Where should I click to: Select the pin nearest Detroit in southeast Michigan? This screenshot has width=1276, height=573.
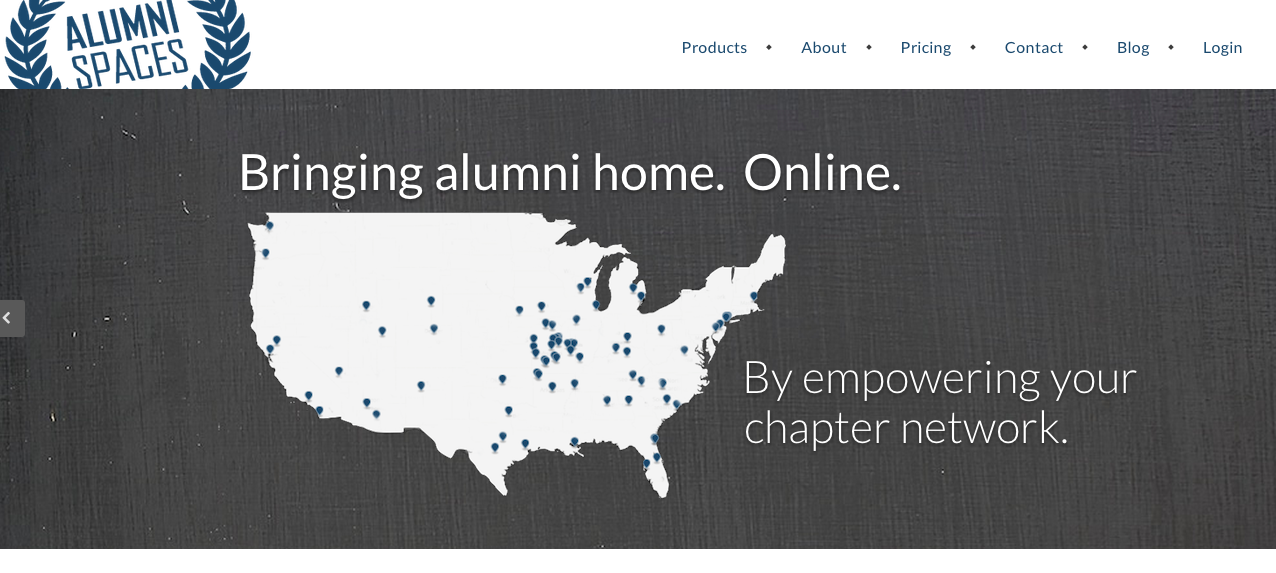(641, 296)
